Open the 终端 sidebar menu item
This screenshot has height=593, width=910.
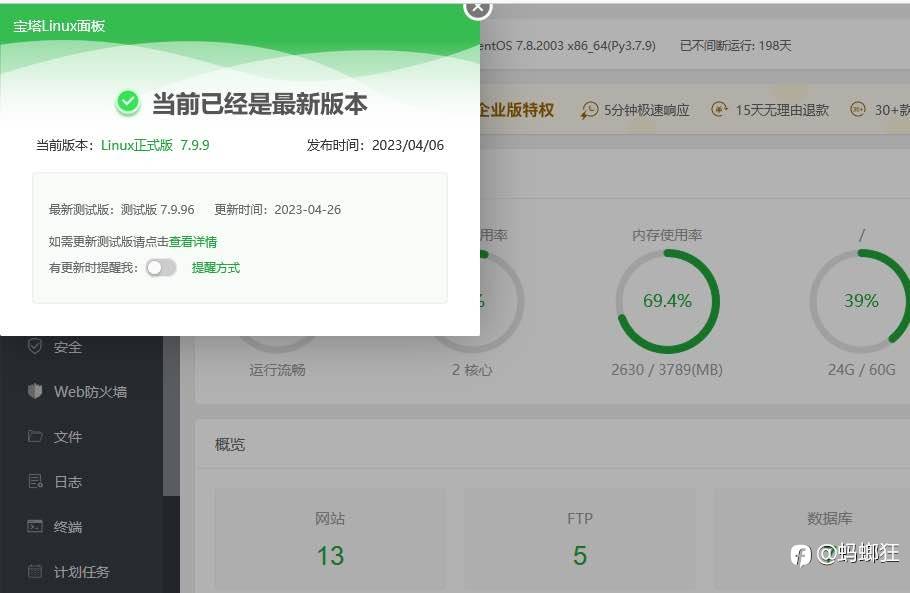(67, 527)
